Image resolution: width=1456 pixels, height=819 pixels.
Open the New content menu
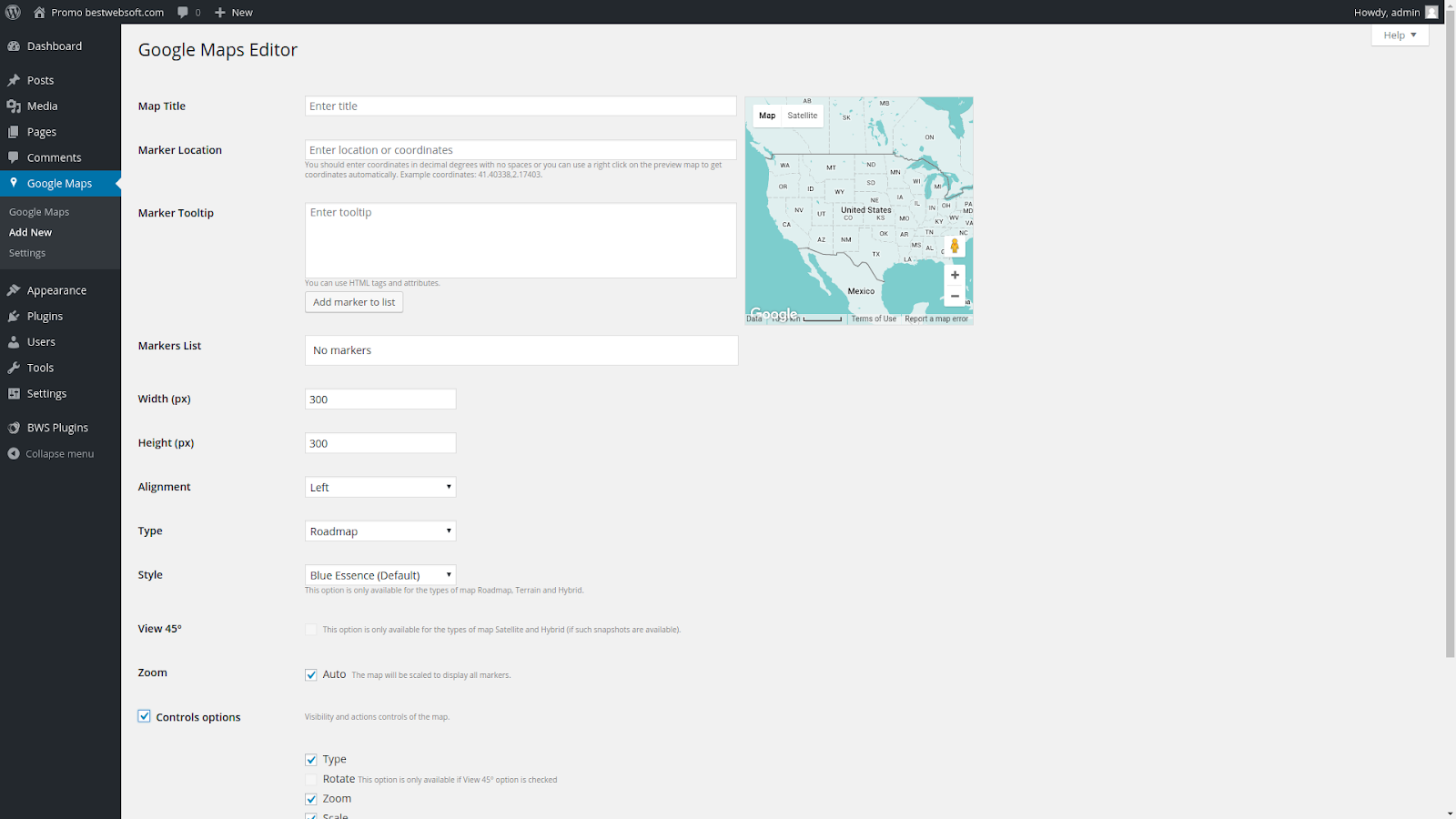pyautogui.click(x=234, y=12)
